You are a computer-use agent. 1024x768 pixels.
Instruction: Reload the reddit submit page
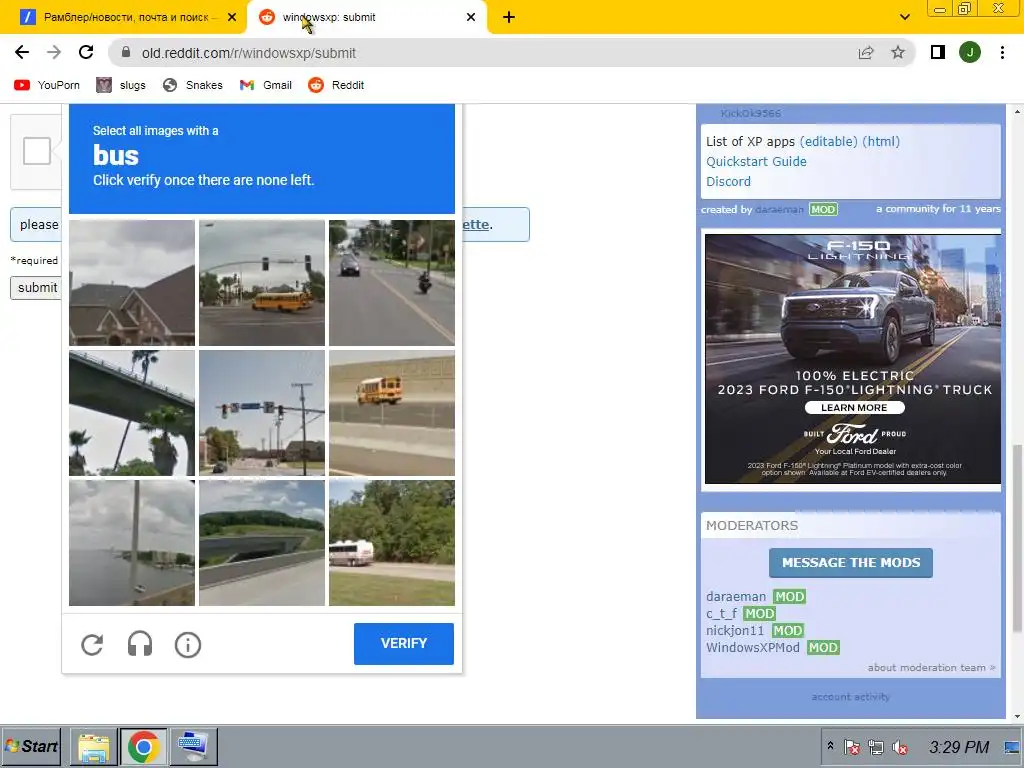click(86, 52)
